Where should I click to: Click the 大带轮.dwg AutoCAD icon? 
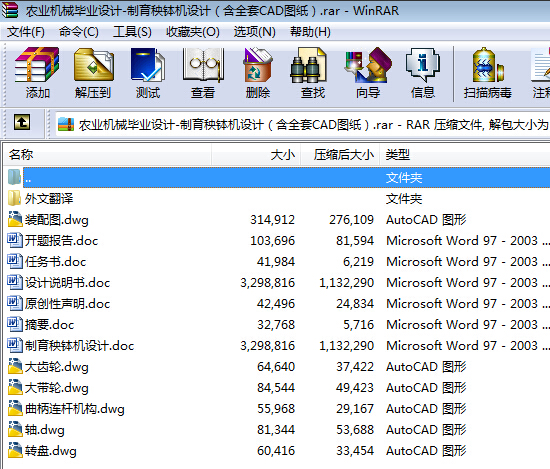pos(15,387)
